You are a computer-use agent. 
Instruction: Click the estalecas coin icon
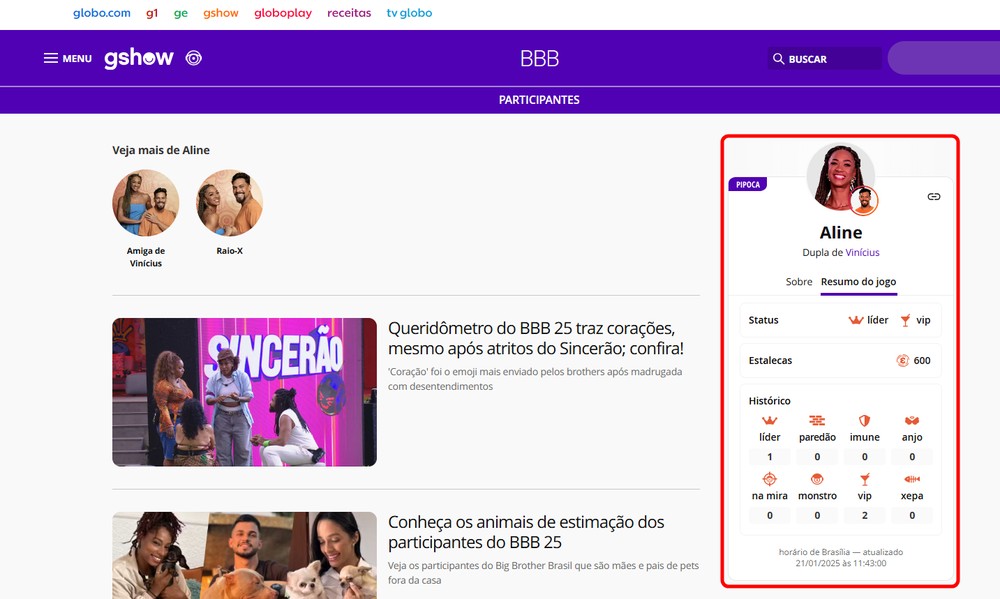click(x=902, y=360)
